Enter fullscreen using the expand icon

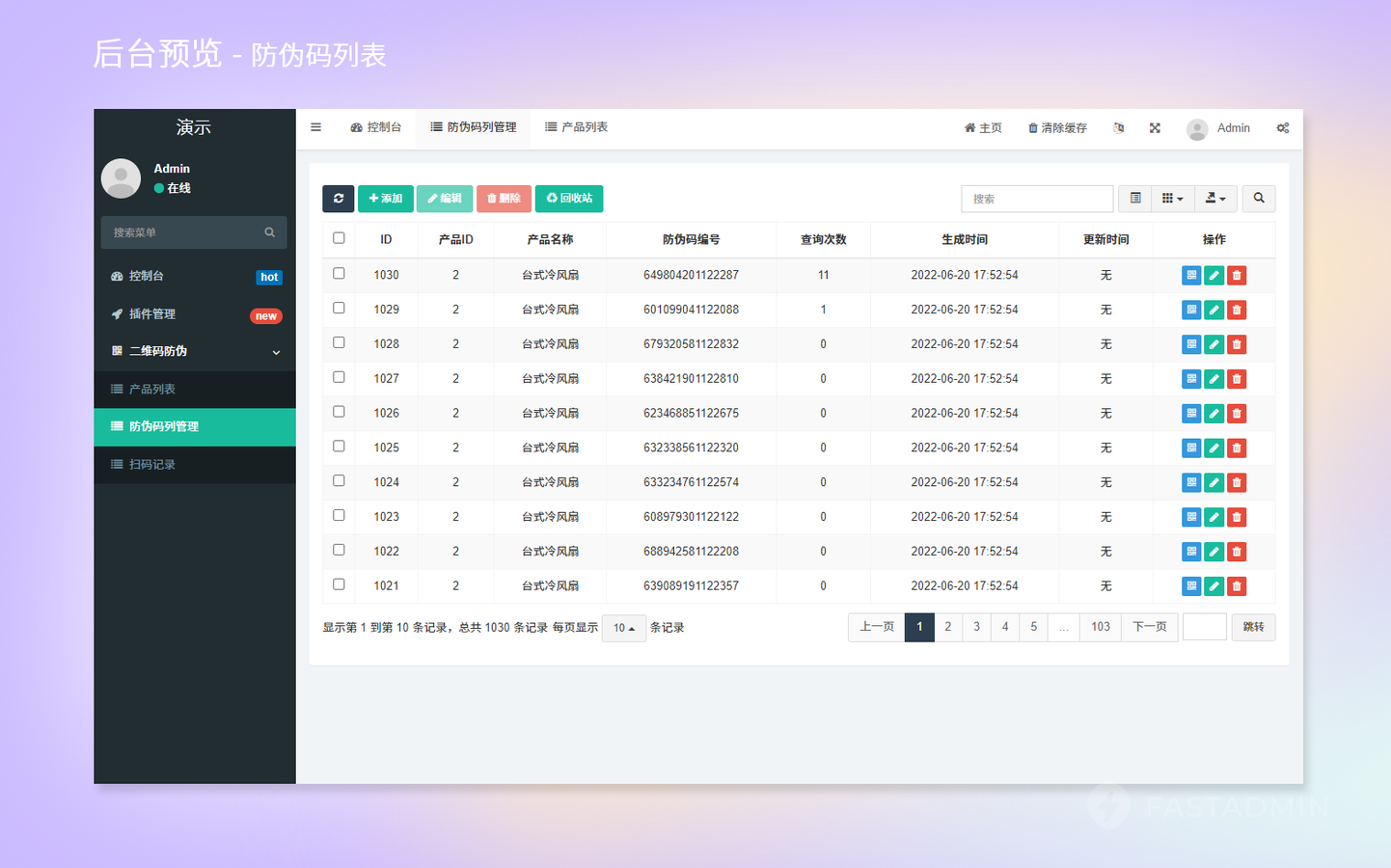[x=1155, y=128]
